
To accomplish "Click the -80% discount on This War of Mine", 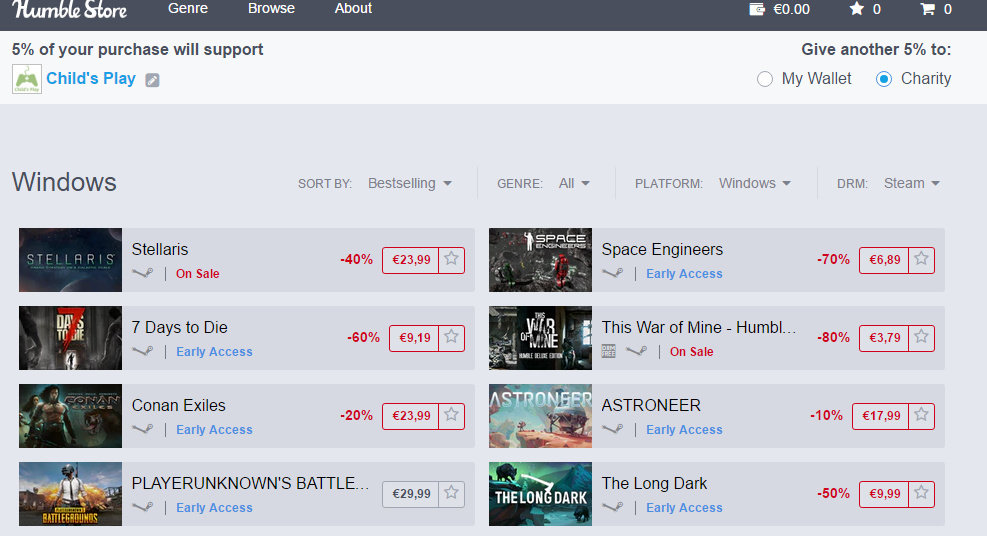I will click(833, 337).
